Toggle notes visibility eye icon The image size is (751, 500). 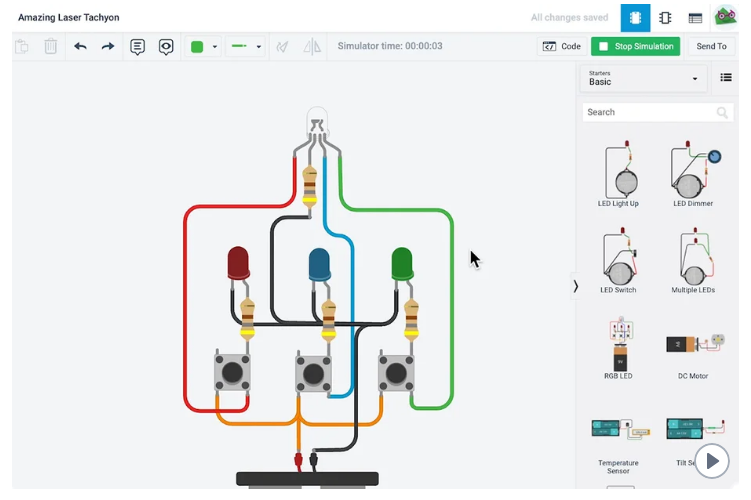pyautogui.click(x=166, y=47)
